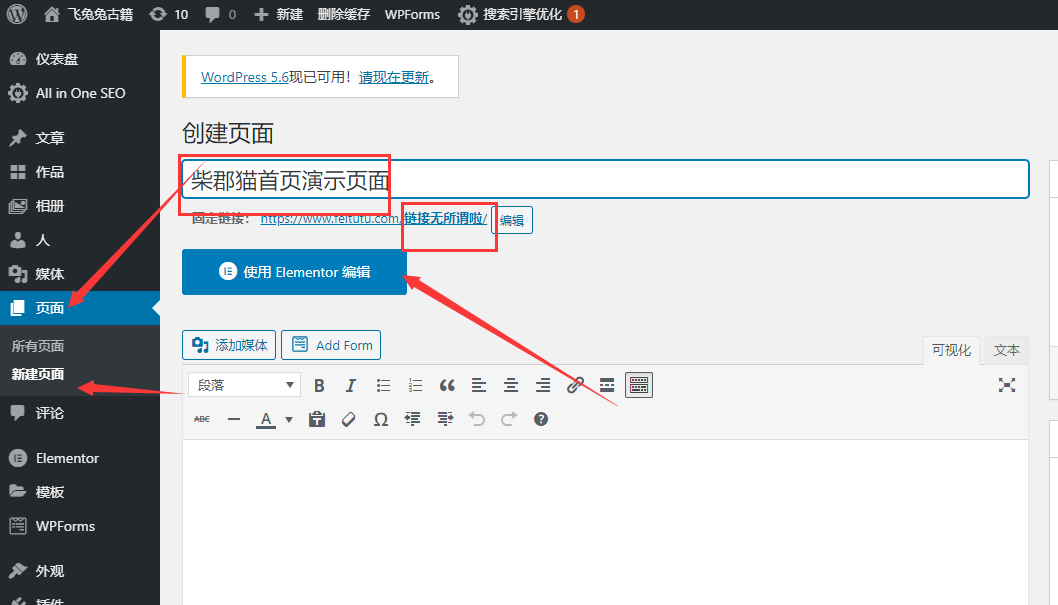
Task: Open 作品 in the sidebar
Action: [80, 172]
